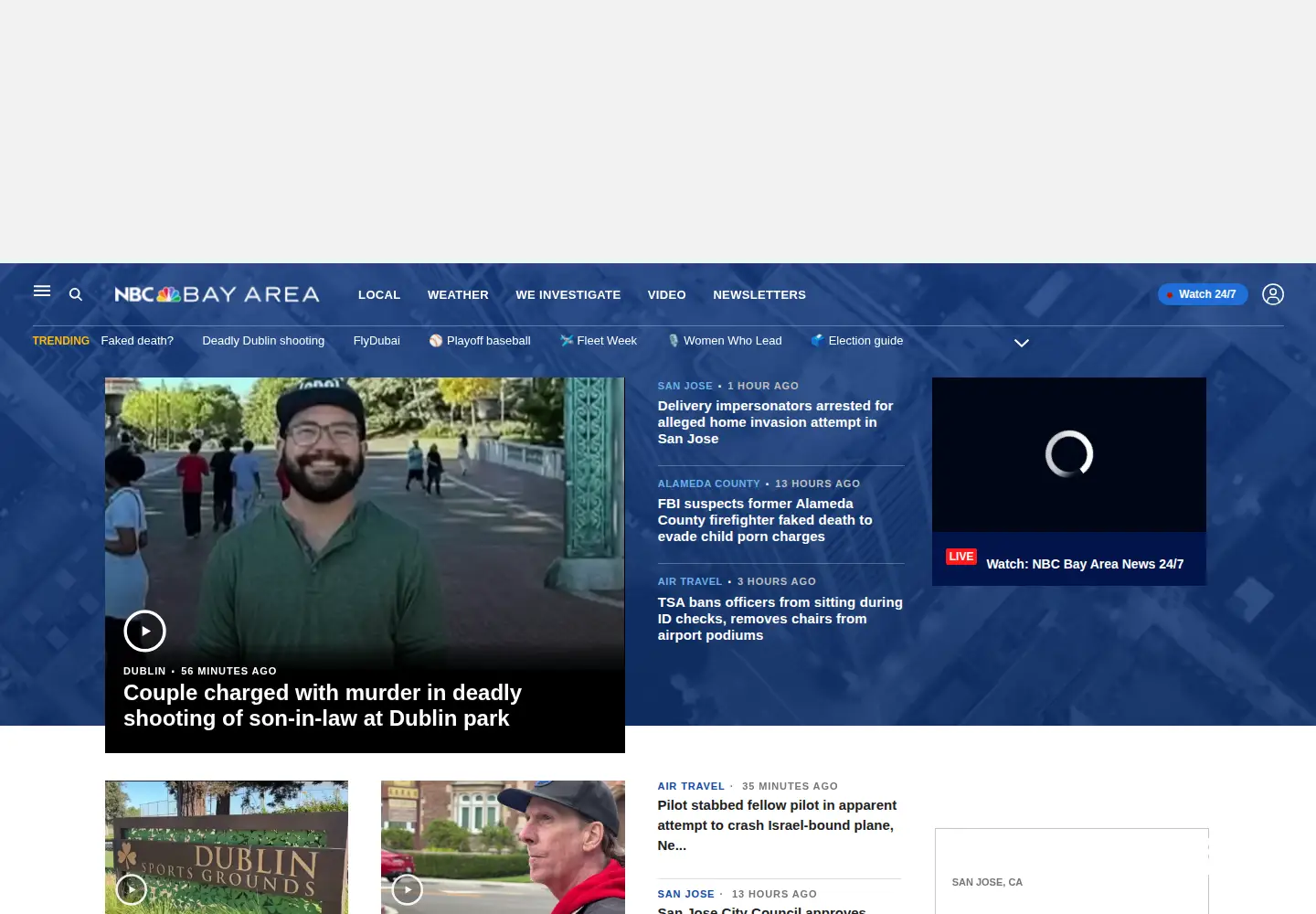Open trending topic Women Who Lead
The width and height of the screenshot is (1316, 914).
725,341
